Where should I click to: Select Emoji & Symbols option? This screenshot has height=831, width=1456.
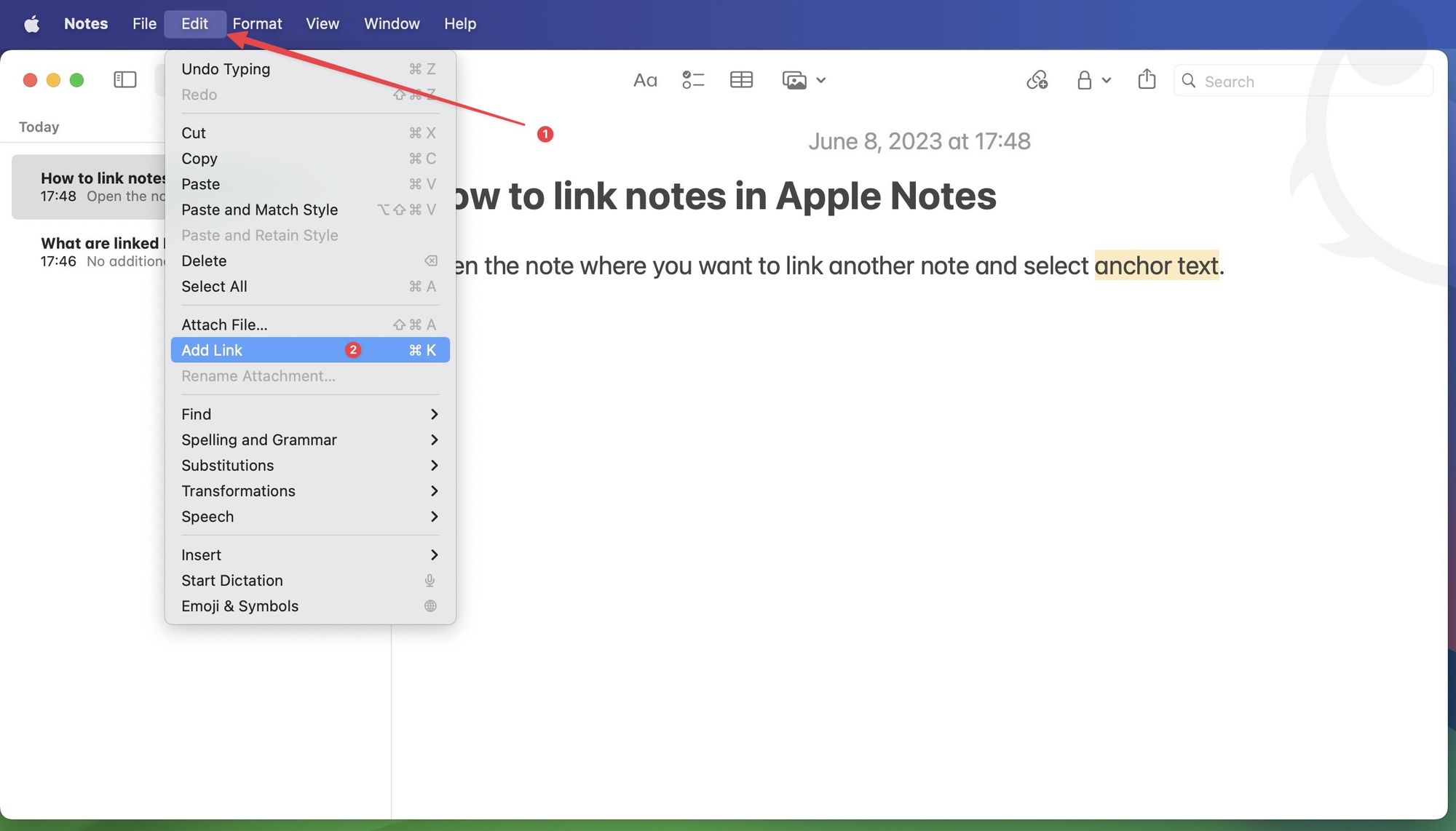(x=240, y=606)
